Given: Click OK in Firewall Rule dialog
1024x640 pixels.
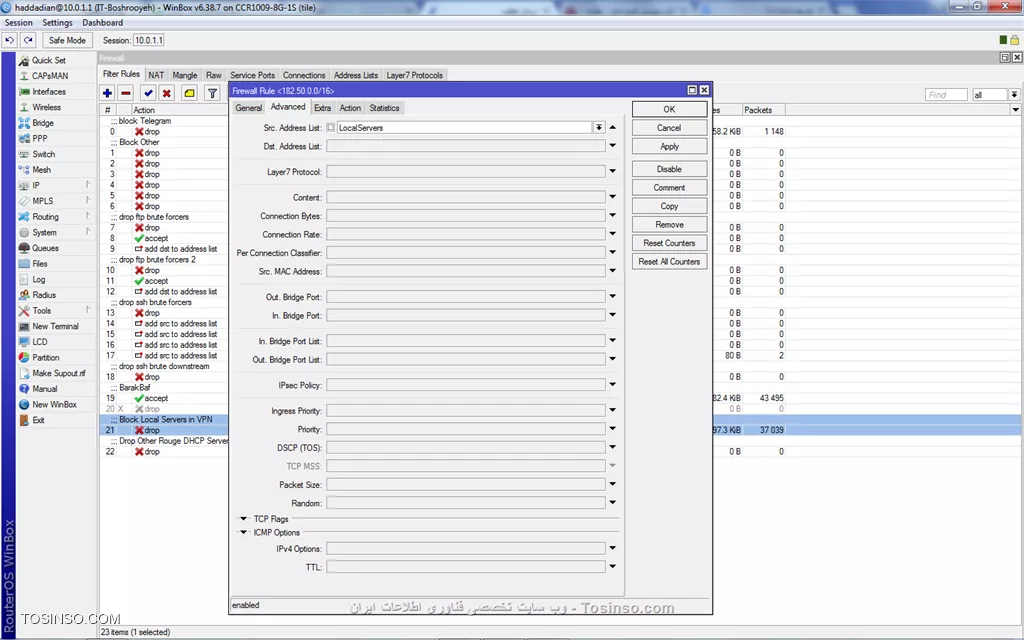Looking at the screenshot, I should (669, 109).
